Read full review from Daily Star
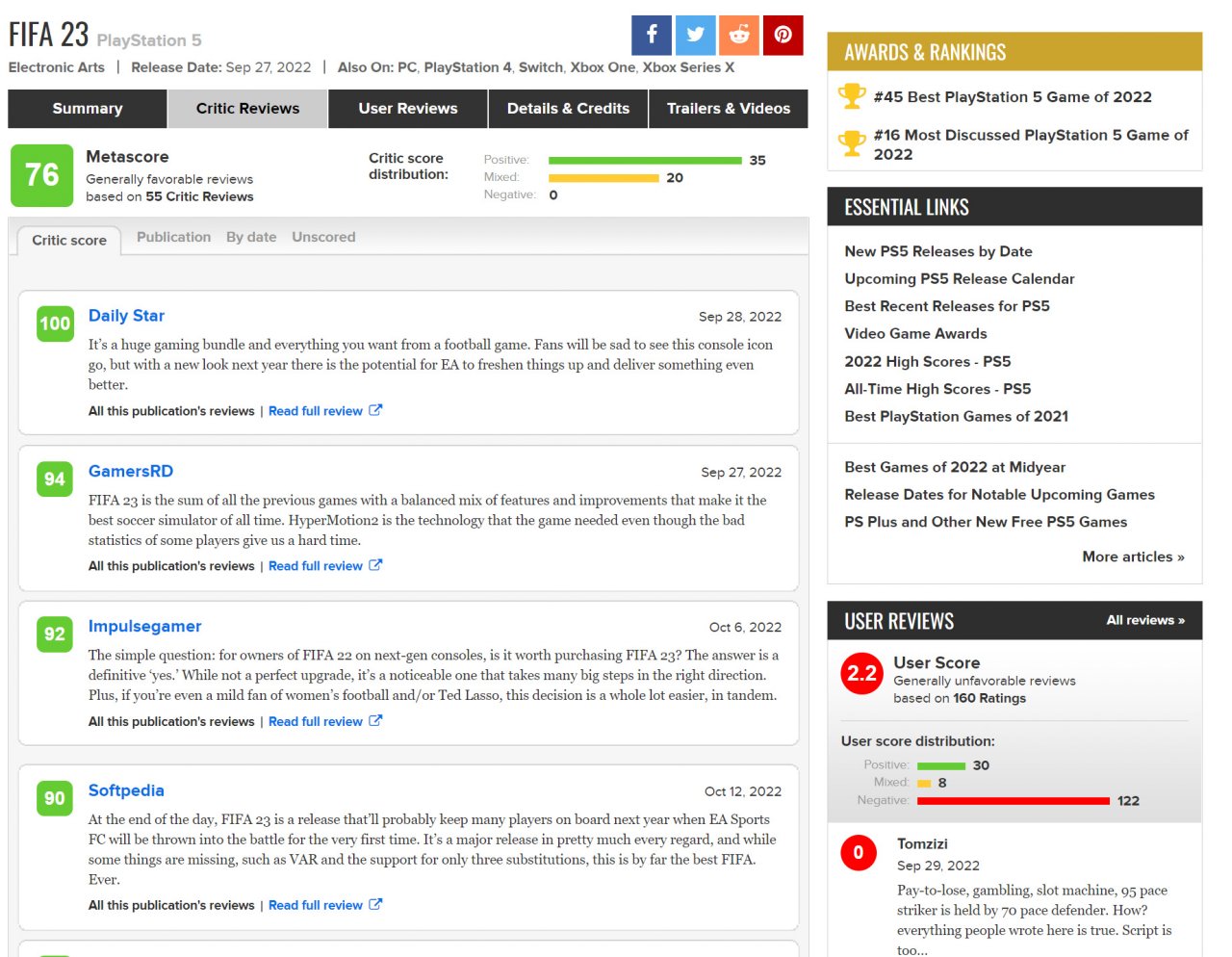1232x957 pixels. point(316,411)
